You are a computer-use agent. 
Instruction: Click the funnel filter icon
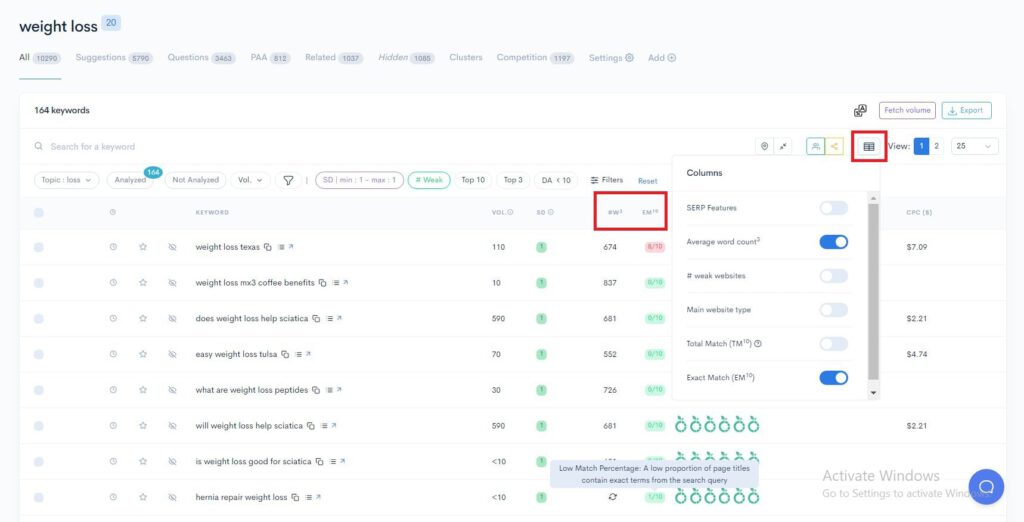coord(288,180)
